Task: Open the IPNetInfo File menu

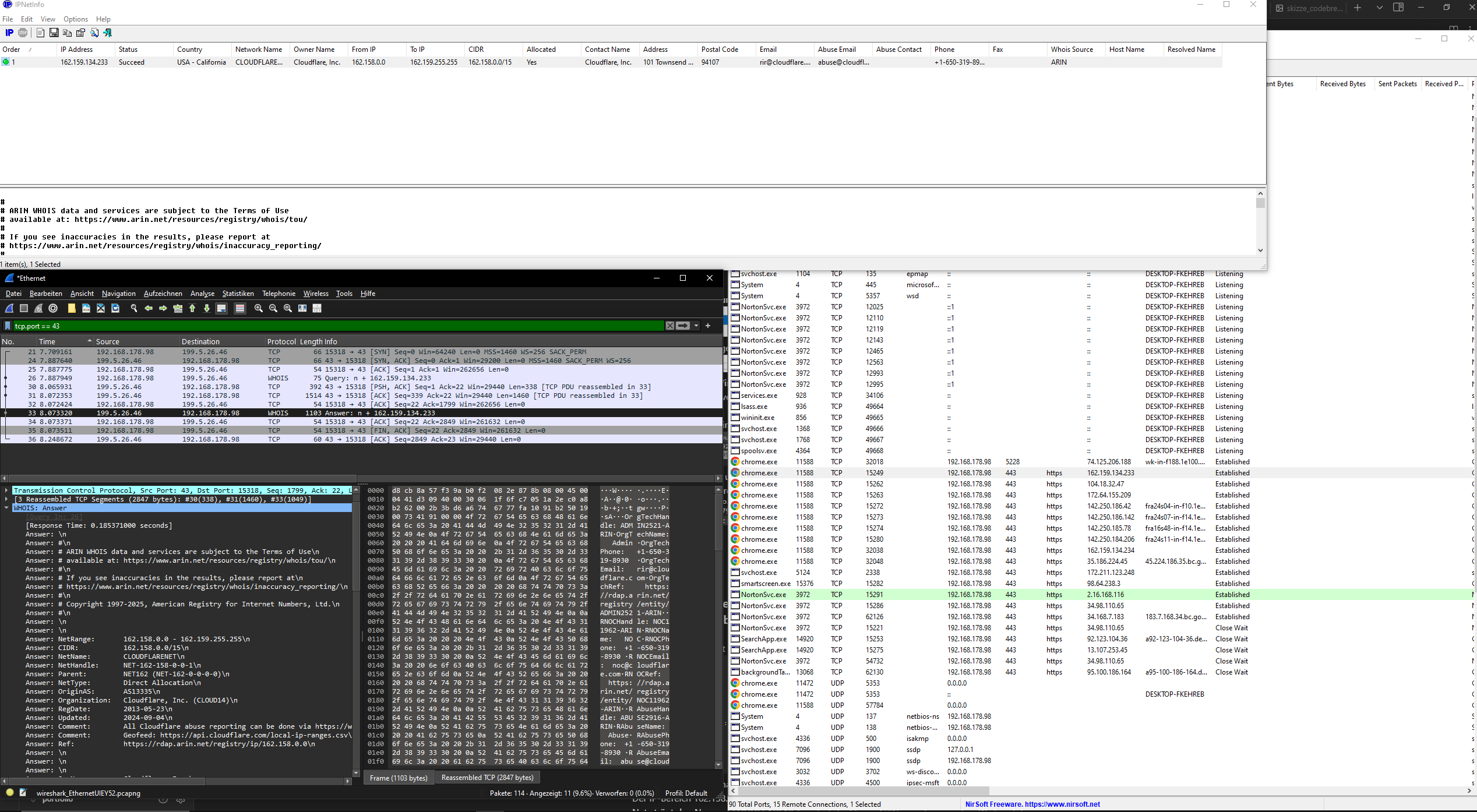Action: point(8,19)
